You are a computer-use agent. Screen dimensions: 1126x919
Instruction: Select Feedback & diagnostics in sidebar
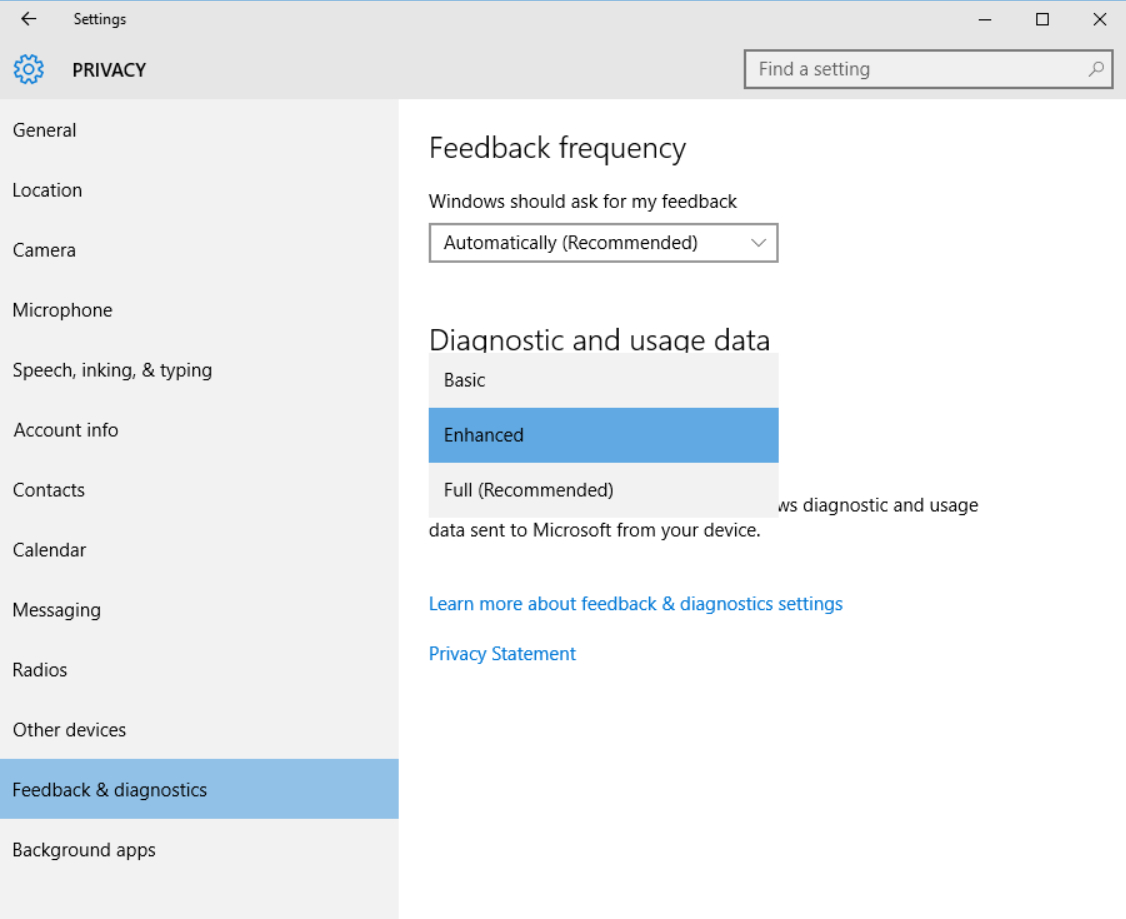[199, 789]
